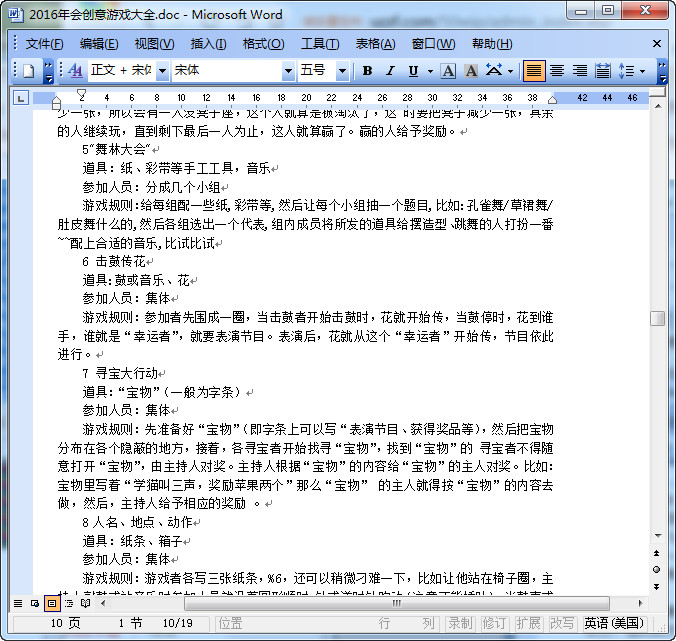The image size is (676, 641).
Task: Click the line spacing icon
Action: pos(626,71)
